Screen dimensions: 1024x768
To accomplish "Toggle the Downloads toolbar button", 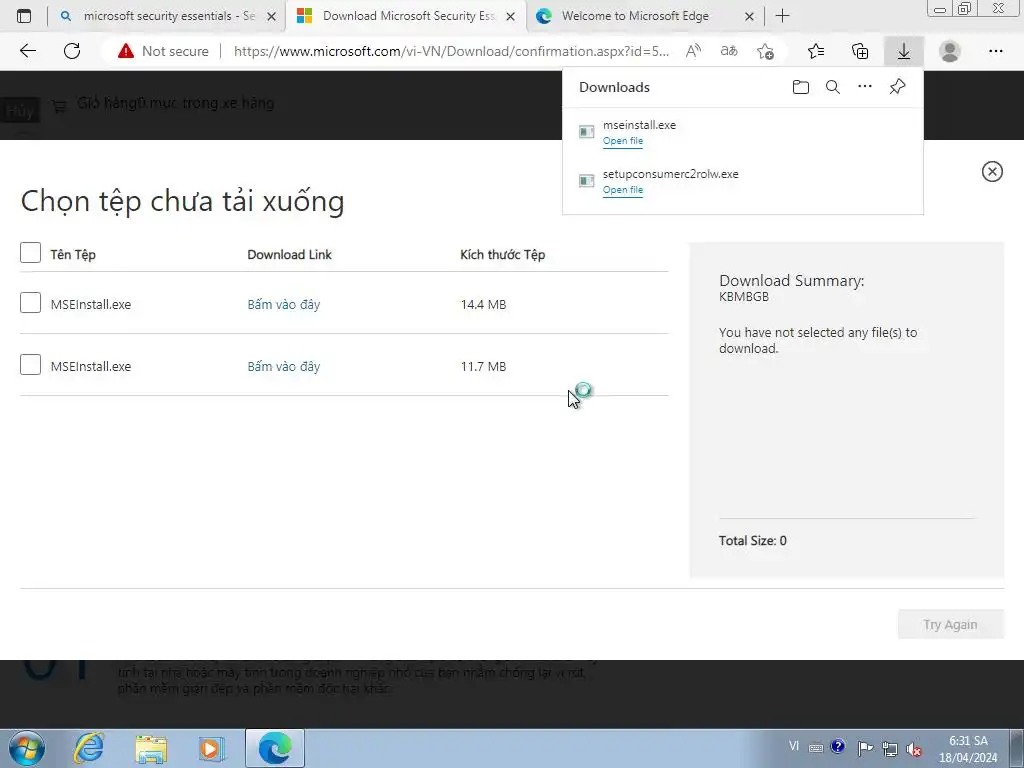I will [x=904, y=51].
